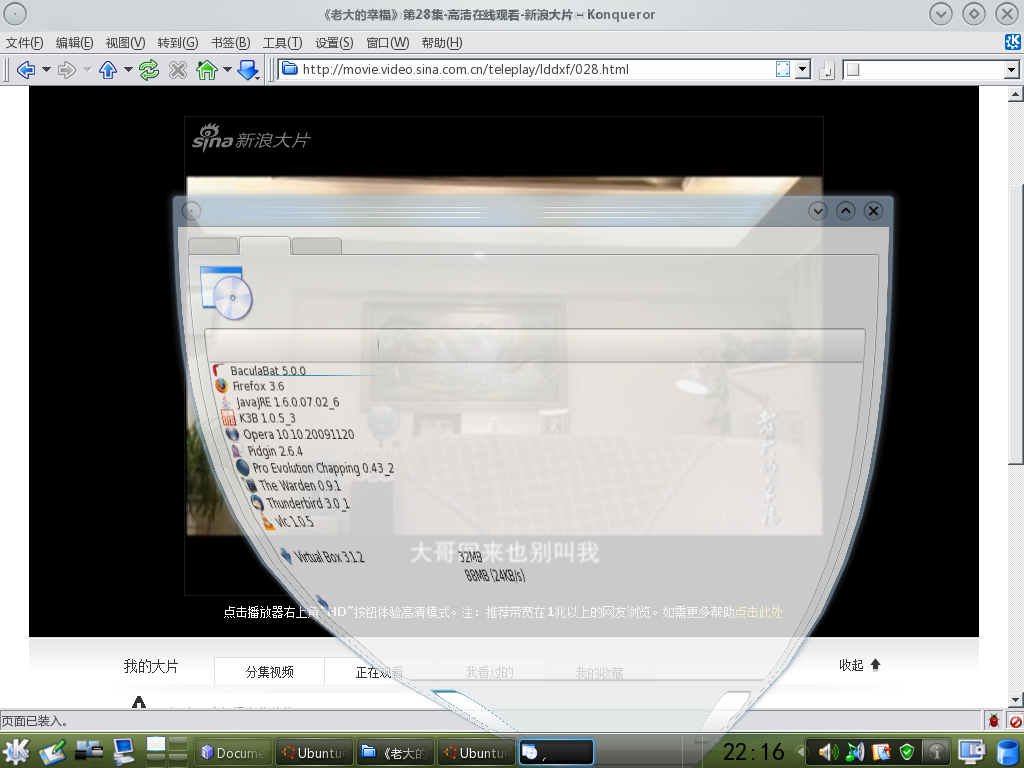
Task: Expand the search bar combo dropdown
Action: pyautogui.click(x=1012, y=69)
